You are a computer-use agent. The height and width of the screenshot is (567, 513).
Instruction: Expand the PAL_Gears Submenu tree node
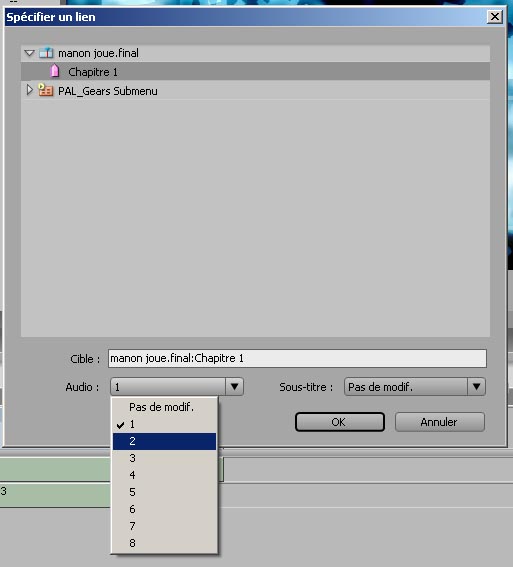coord(30,90)
